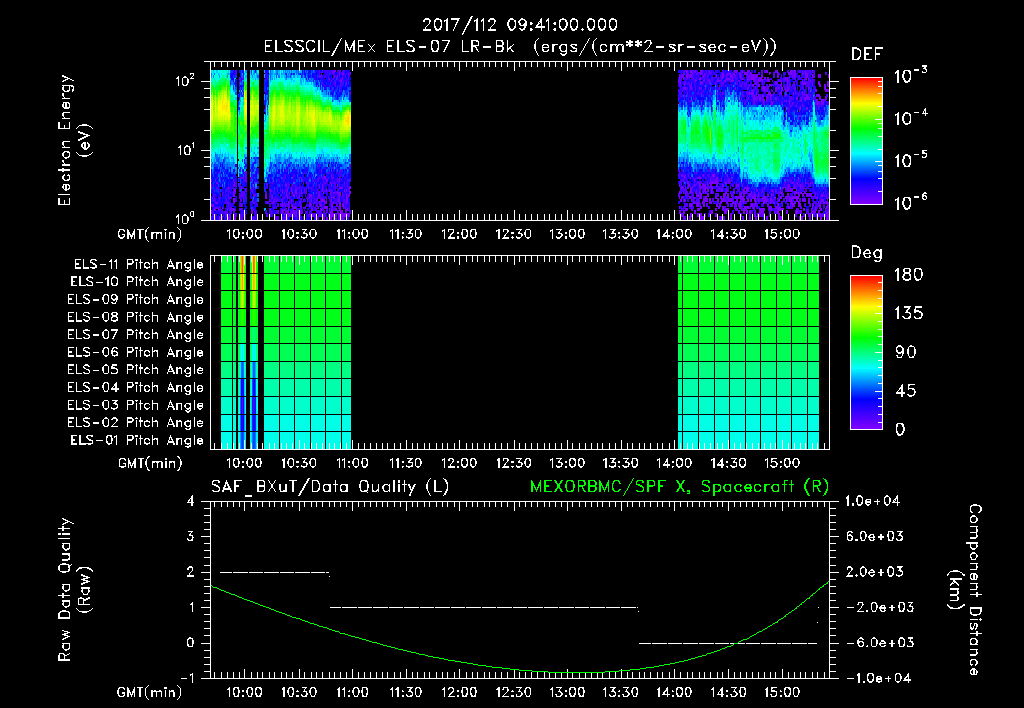Image resolution: width=1024 pixels, height=708 pixels.
Task: Click the timestamp title '2017/112 09:41:00.000'
Action: coord(520,25)
